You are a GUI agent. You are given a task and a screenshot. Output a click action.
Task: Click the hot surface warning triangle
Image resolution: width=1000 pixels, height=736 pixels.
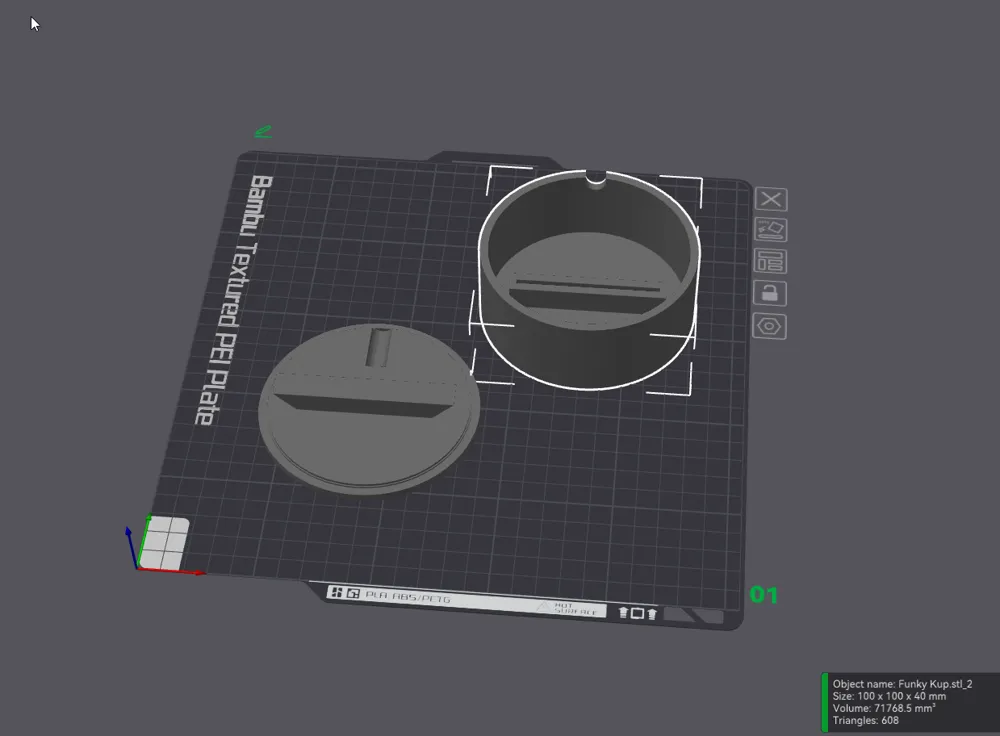click(x=541, y=604)
